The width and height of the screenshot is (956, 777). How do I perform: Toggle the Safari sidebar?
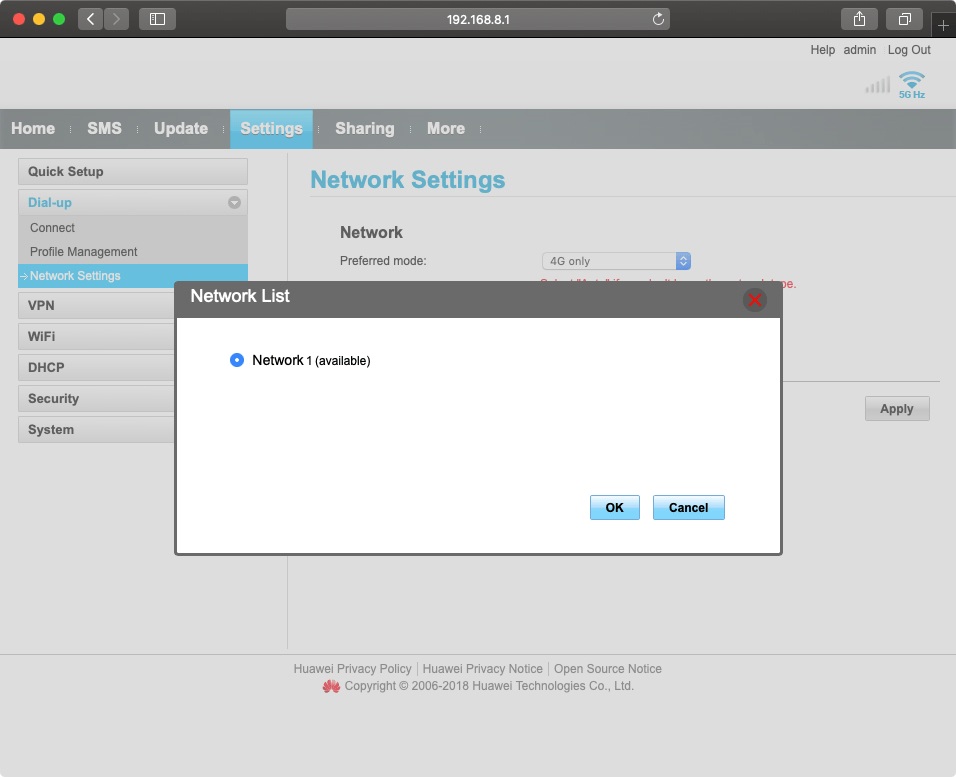coord(157,19)
